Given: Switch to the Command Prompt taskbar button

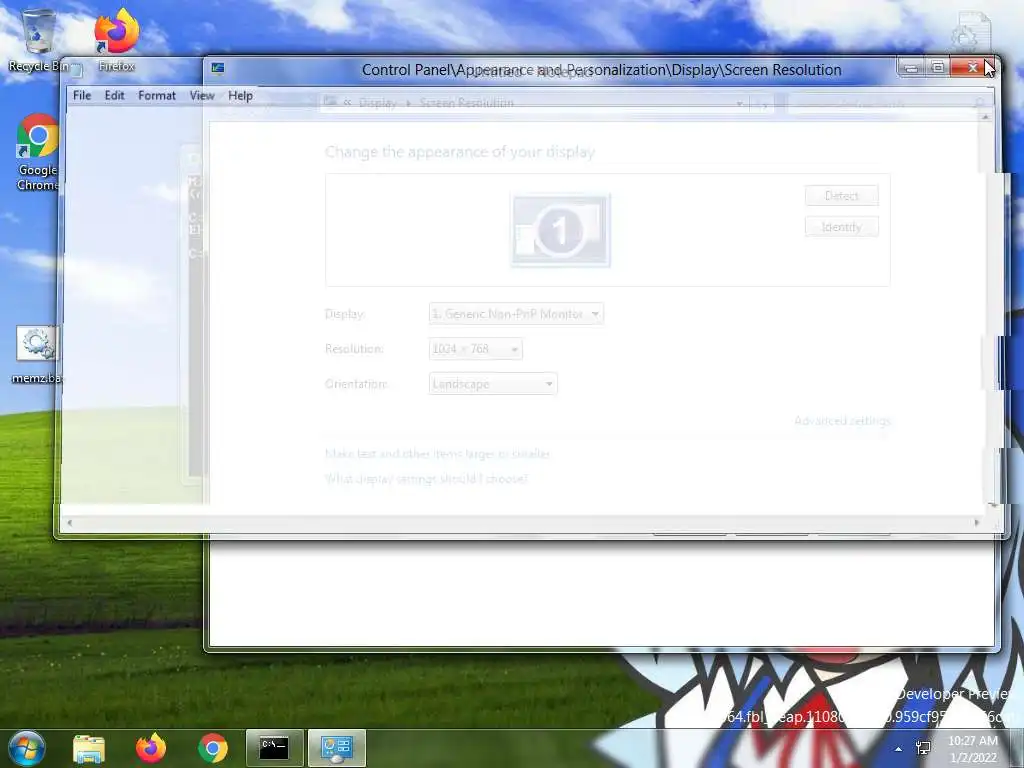Looking at the screenshot, I should (274, 748).
